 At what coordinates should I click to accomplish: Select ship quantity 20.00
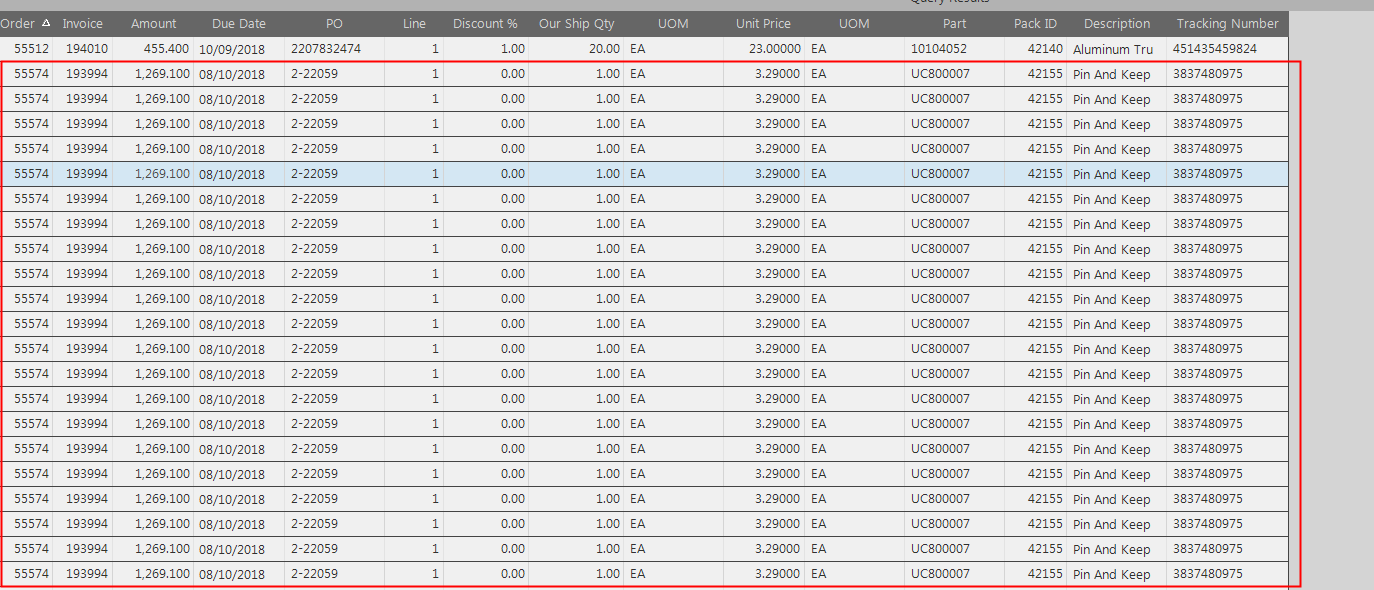tap(604, 49)
